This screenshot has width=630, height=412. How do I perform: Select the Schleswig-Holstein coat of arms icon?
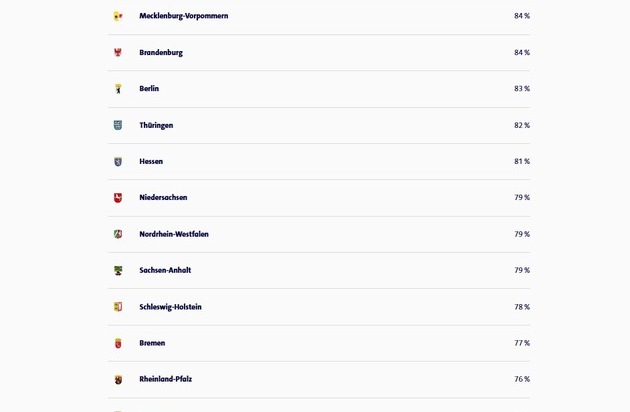click(118, 307)
